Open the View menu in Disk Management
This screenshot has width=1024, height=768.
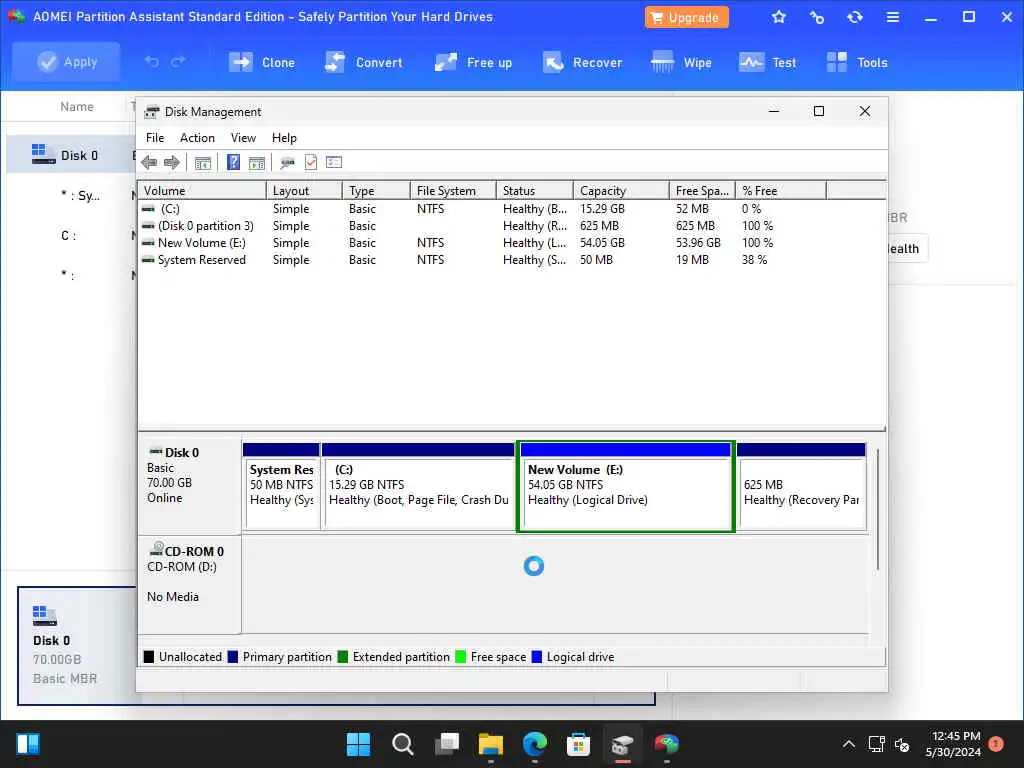click(243, 138)
